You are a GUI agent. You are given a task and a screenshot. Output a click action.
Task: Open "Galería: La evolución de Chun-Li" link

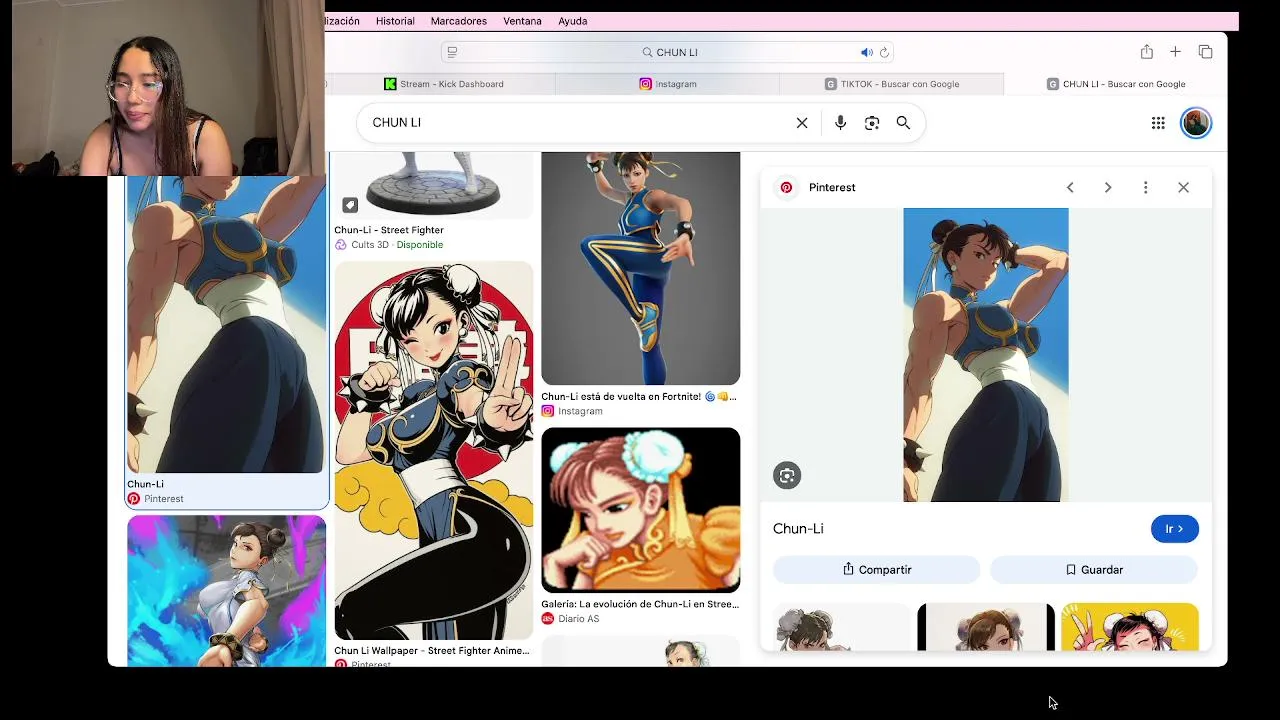640,604
